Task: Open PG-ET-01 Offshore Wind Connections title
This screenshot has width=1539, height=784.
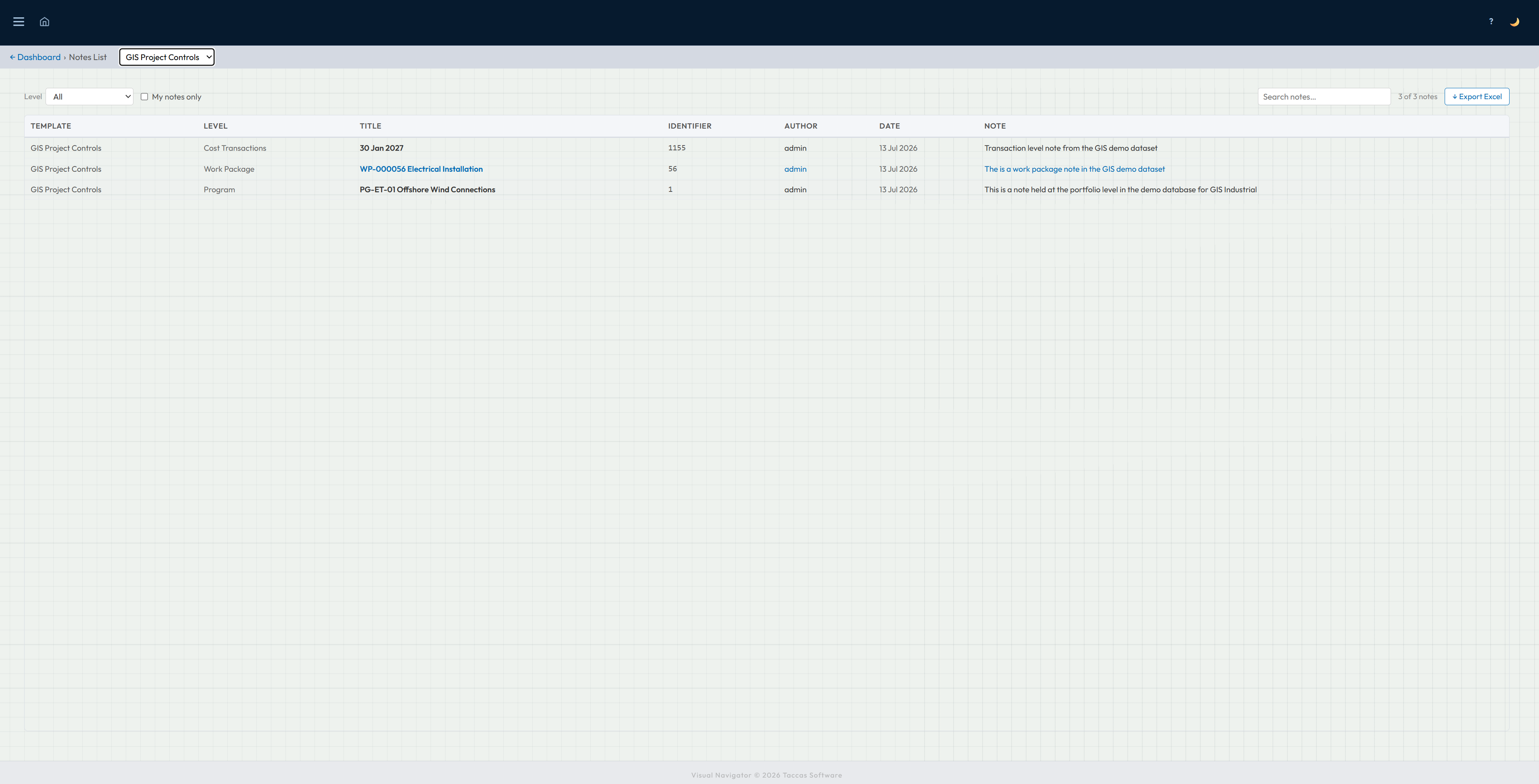Action: tap(427, 190)
